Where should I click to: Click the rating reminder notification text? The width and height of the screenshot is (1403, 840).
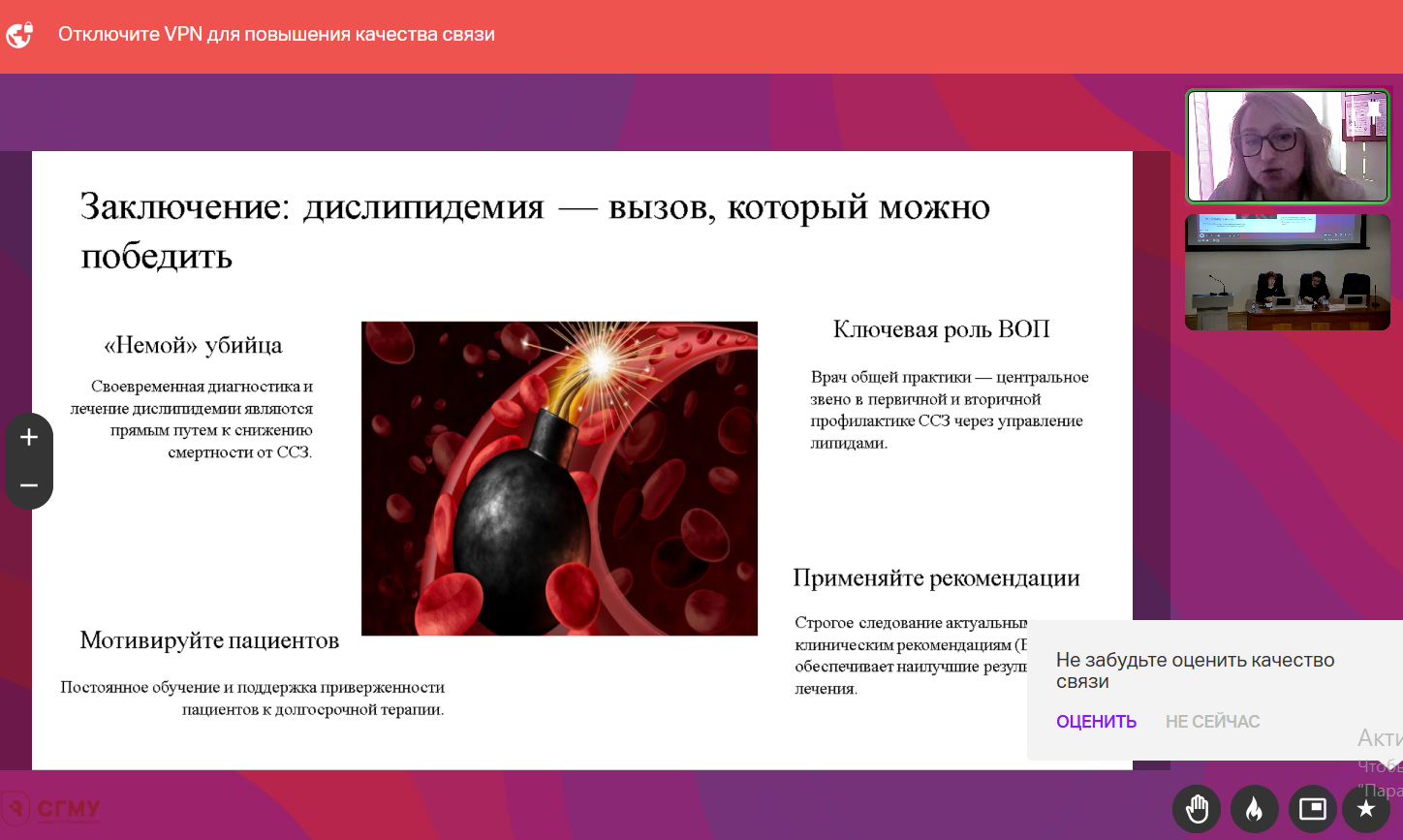[1195, 670]
